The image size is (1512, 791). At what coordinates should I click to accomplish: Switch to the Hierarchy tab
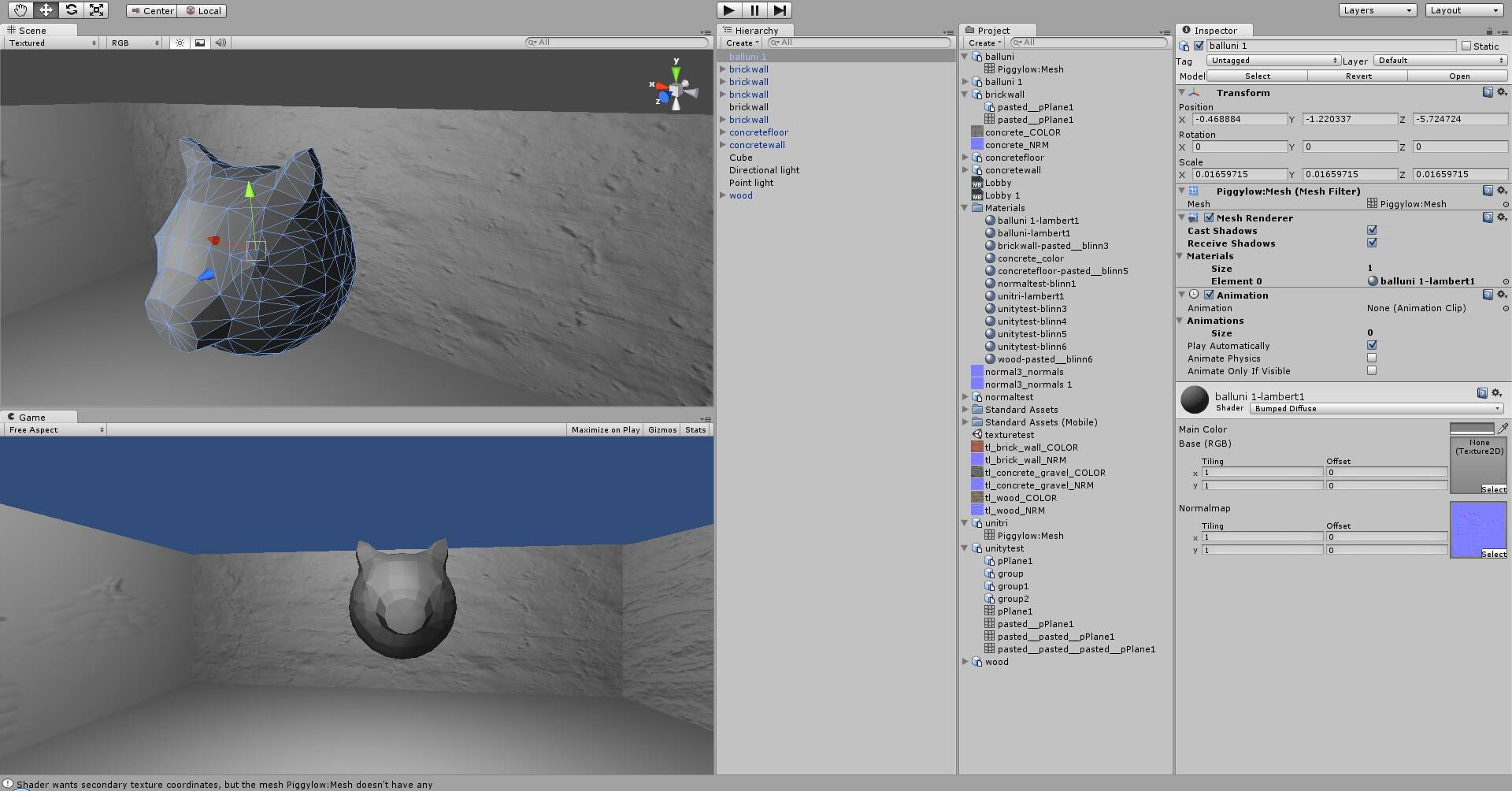[x=754, y=30]
